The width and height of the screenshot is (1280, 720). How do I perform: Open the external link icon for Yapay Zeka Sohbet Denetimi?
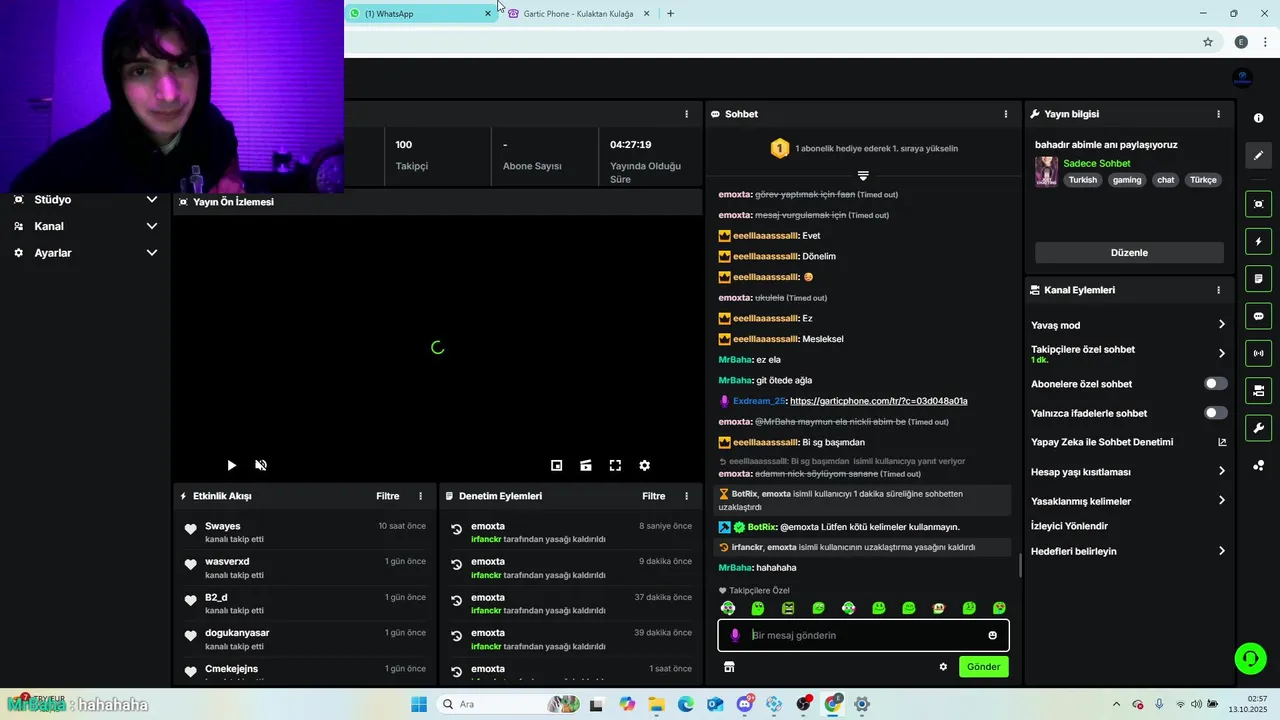tap(1221, 442)
